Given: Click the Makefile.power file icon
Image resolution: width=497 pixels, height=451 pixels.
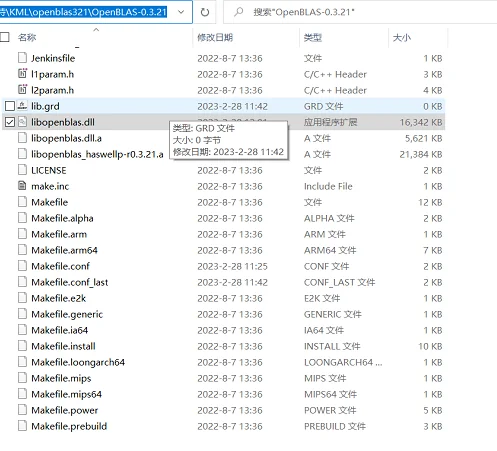Looking at the screenshot, I should coord(22,410).
